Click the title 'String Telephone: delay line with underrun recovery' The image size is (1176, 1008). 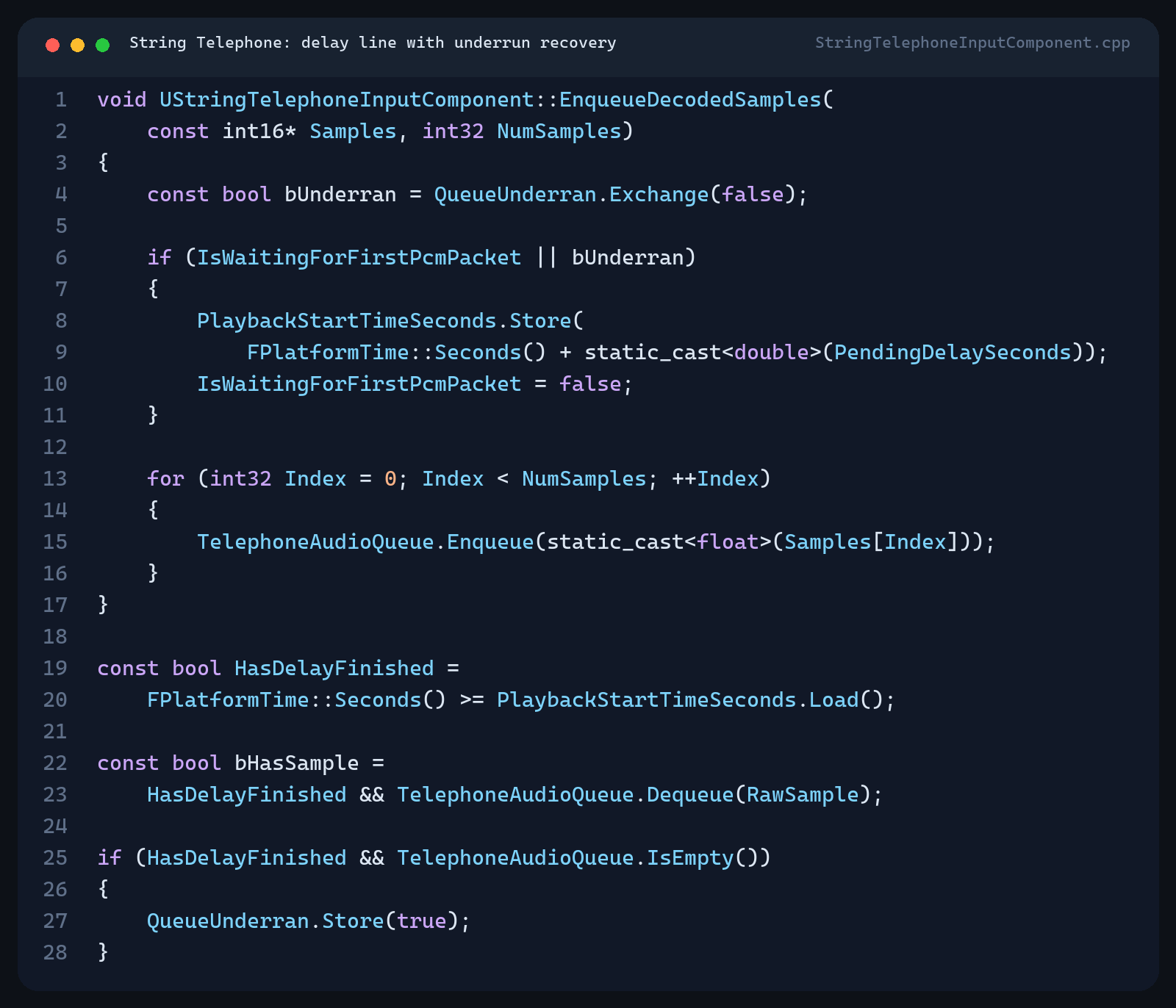point(373,43)
